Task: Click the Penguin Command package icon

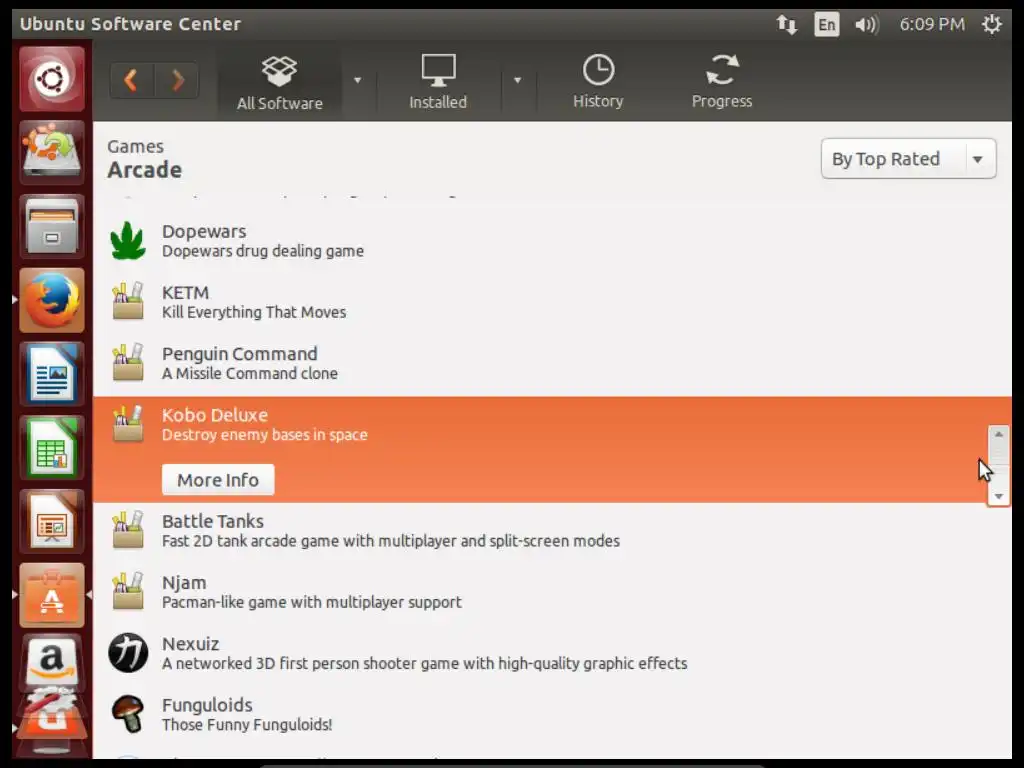Action: pyautogui.click(x=128, y=362)
